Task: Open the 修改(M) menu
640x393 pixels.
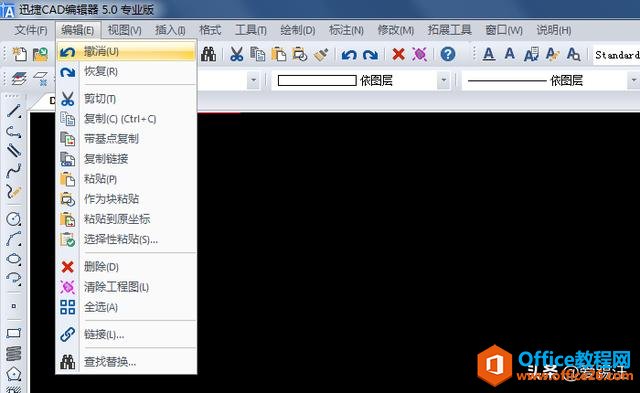Action: pyautogui.click(x=396, y=30)
